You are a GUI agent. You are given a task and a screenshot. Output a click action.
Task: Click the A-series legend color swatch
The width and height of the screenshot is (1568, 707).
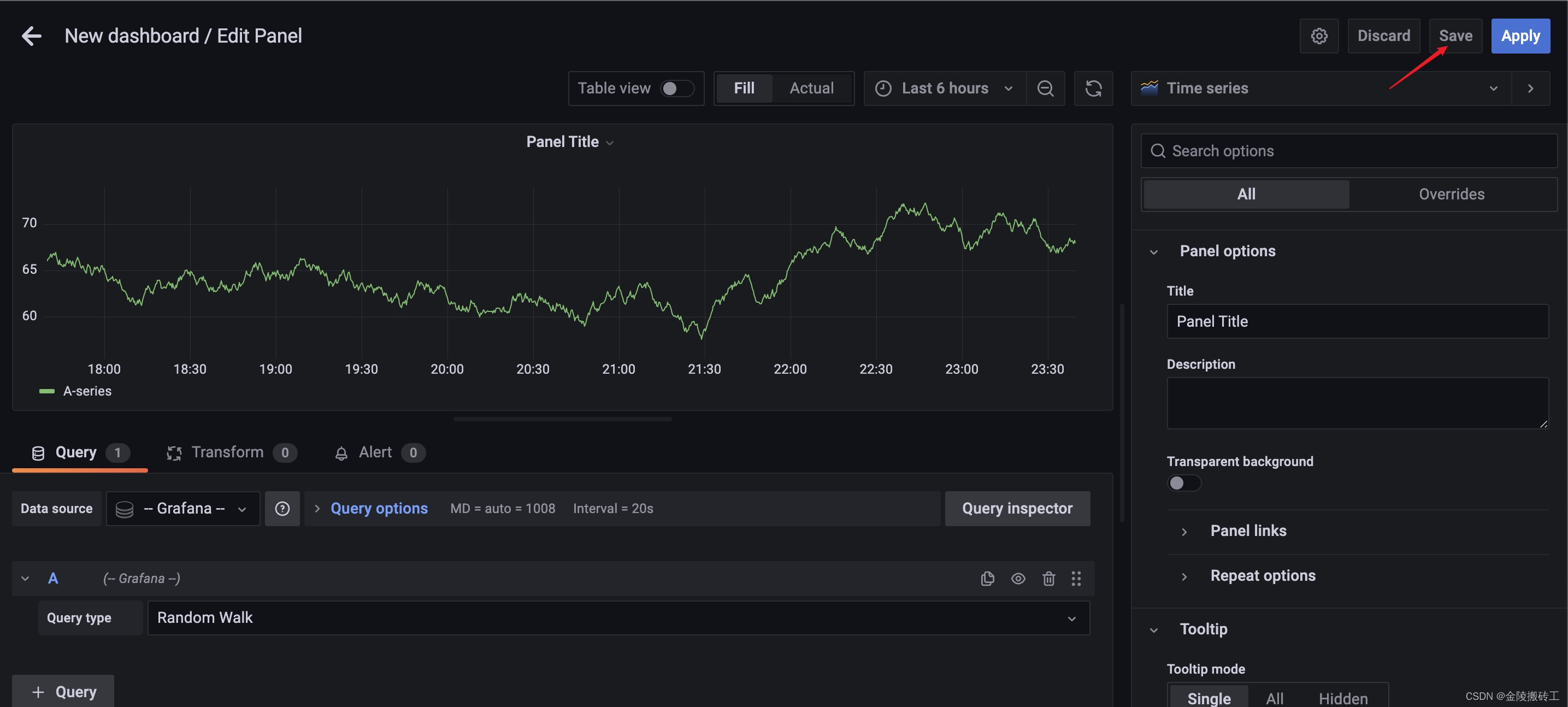(47, 391)
